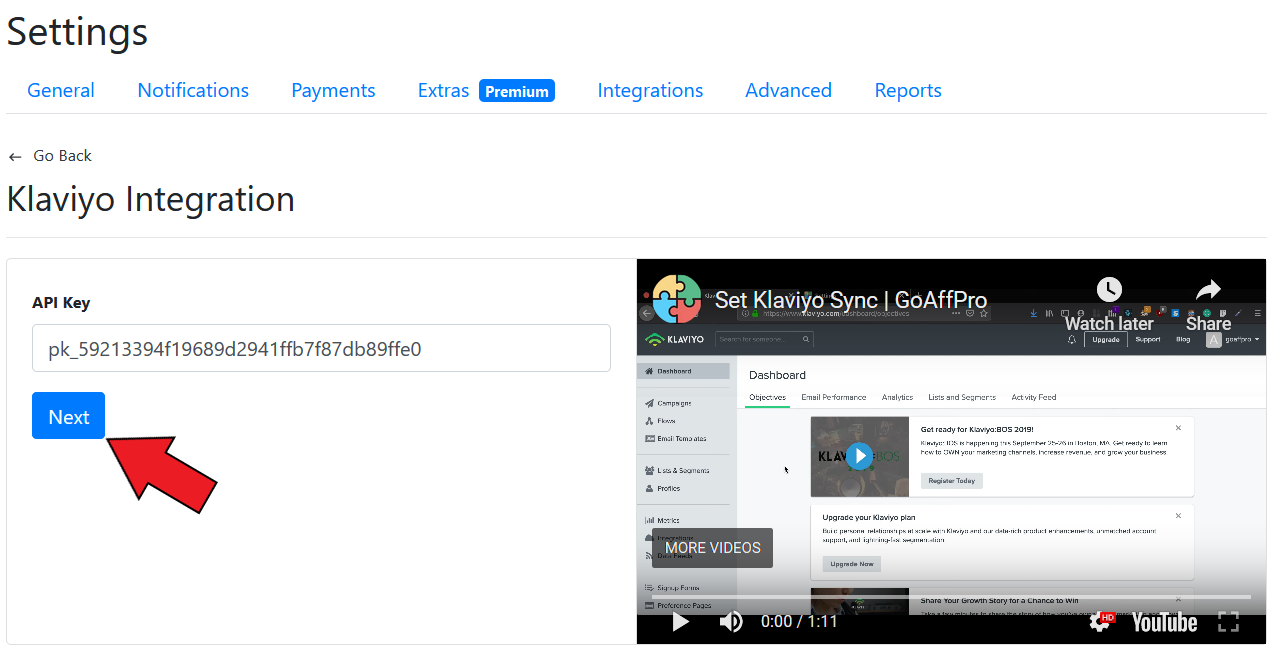
Task: Focus the API Key input field
Action: coord(321,348)
